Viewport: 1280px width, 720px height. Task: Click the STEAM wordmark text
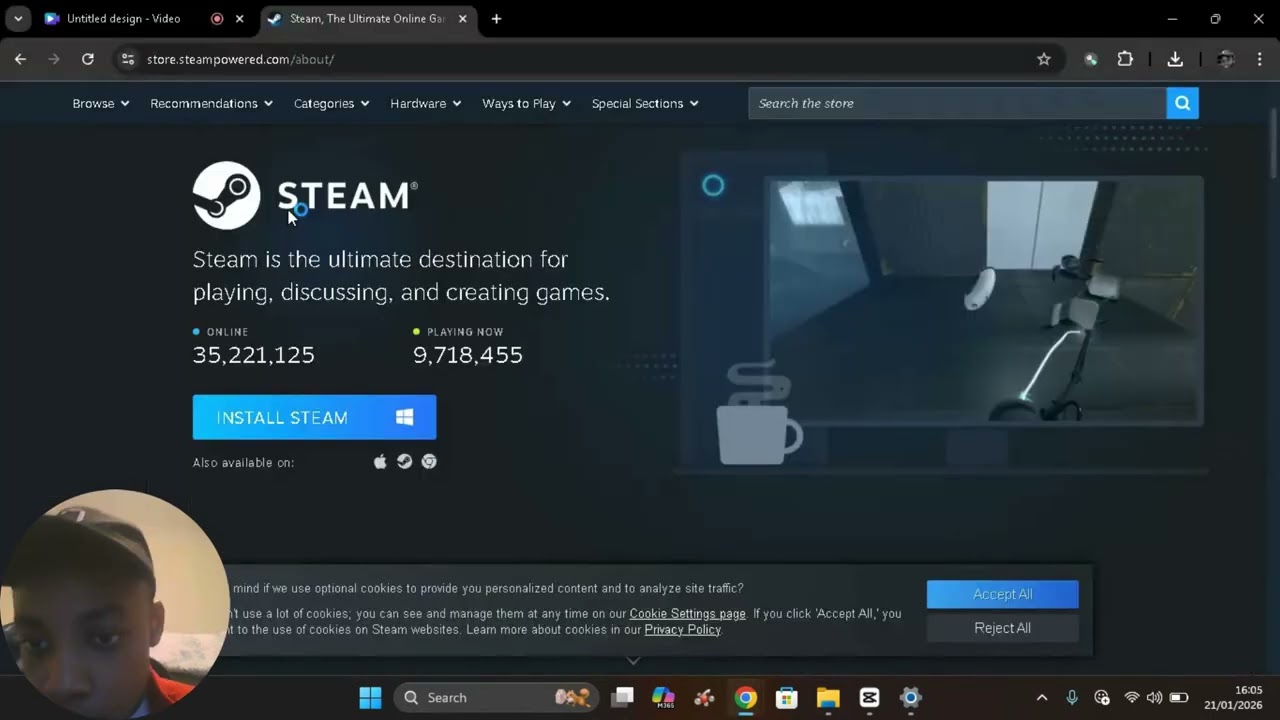[x=346, y=196]
